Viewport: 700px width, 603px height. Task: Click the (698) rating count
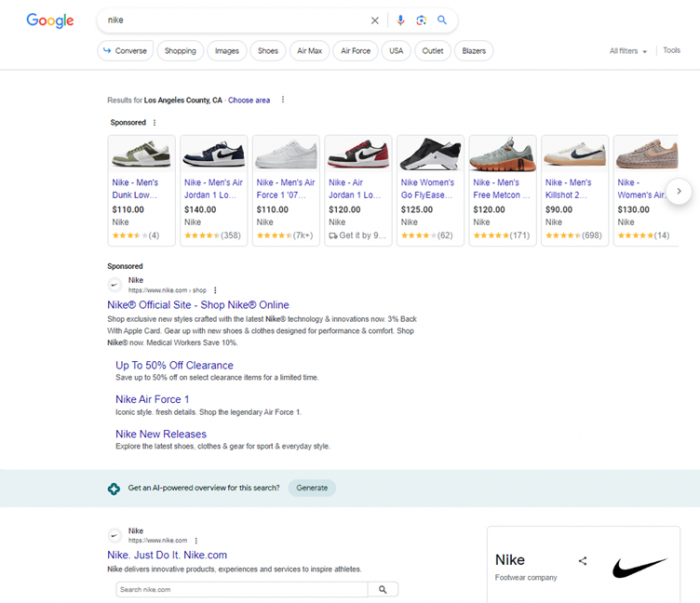coord(592,235)
